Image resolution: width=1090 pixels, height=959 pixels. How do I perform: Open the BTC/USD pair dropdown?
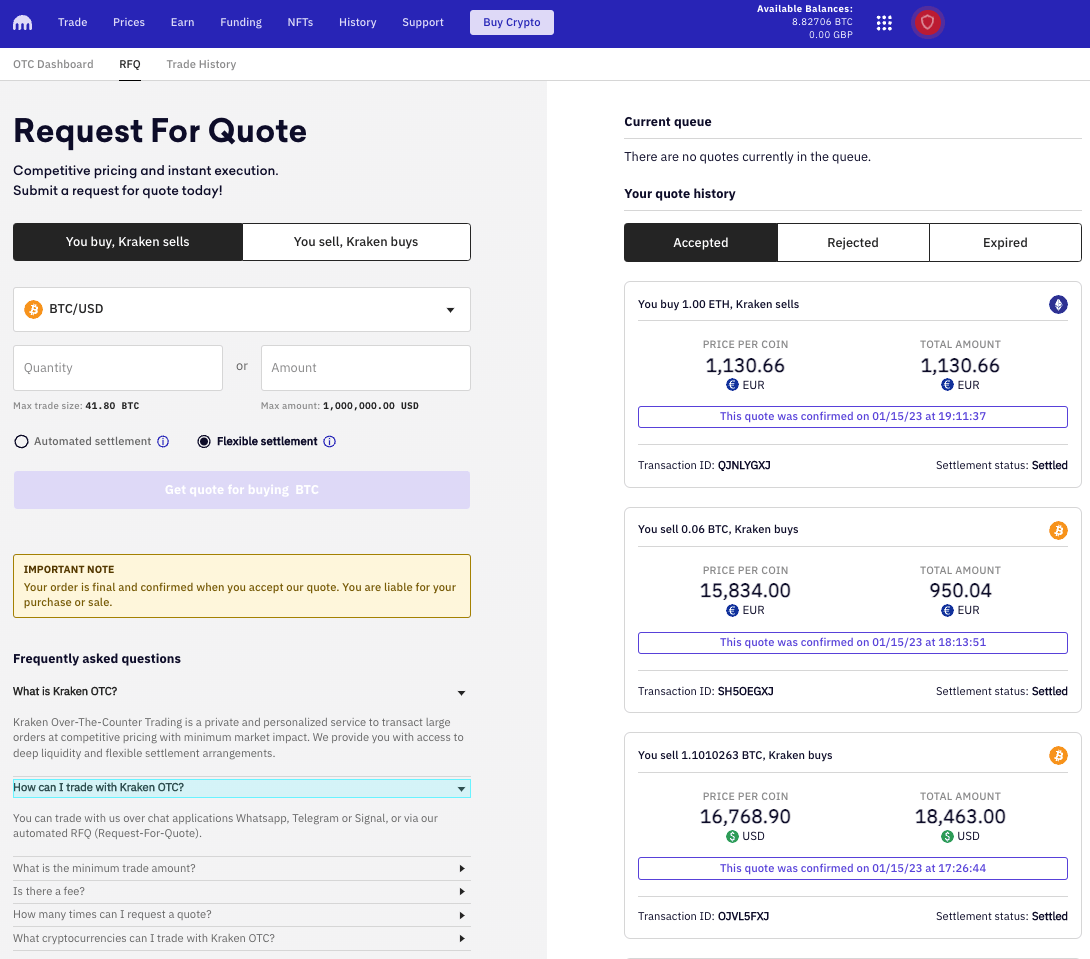click(x=242, y=310)
